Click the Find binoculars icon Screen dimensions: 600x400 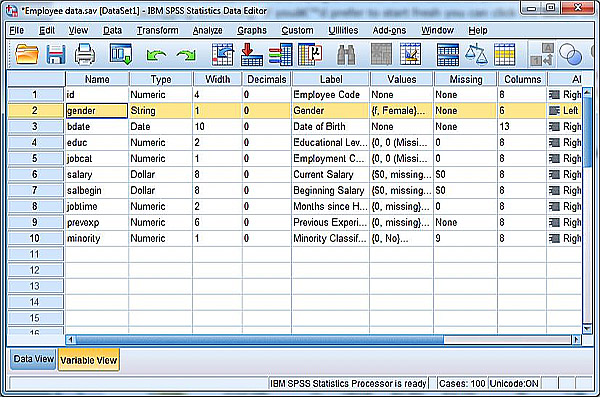tap(346, 54)
